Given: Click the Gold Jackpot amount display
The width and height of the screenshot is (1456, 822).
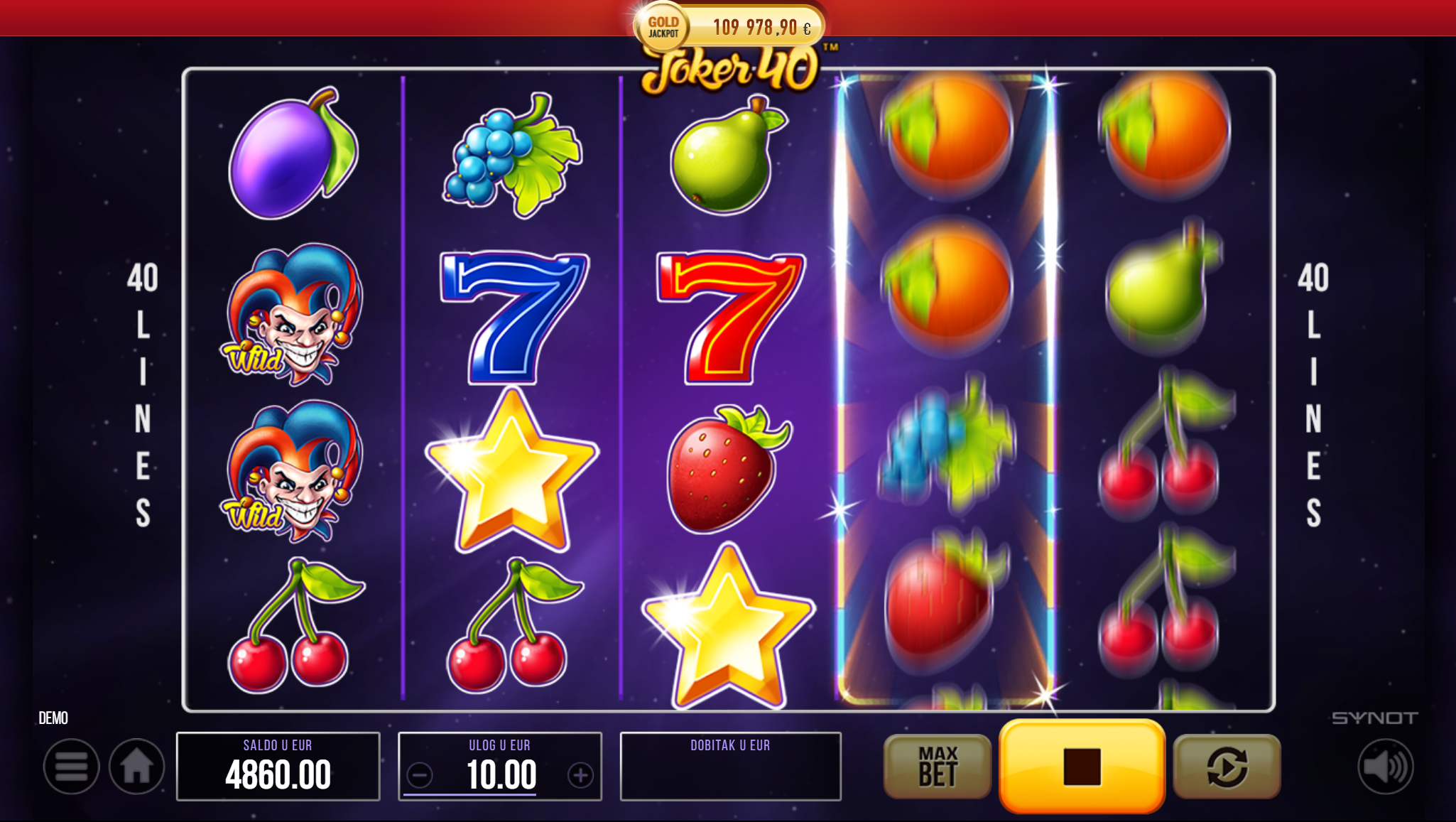Looking at the screenshot, I should [x=761, y=28].
